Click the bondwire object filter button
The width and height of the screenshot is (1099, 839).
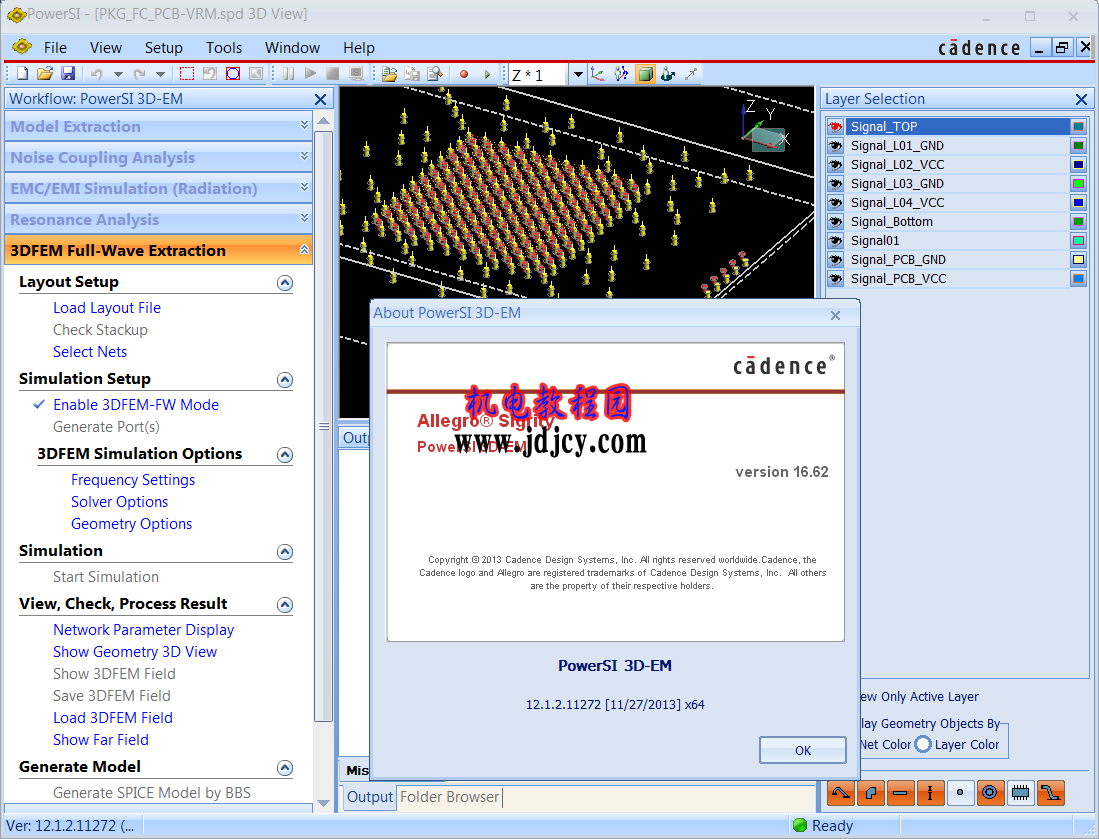(840, 793)
